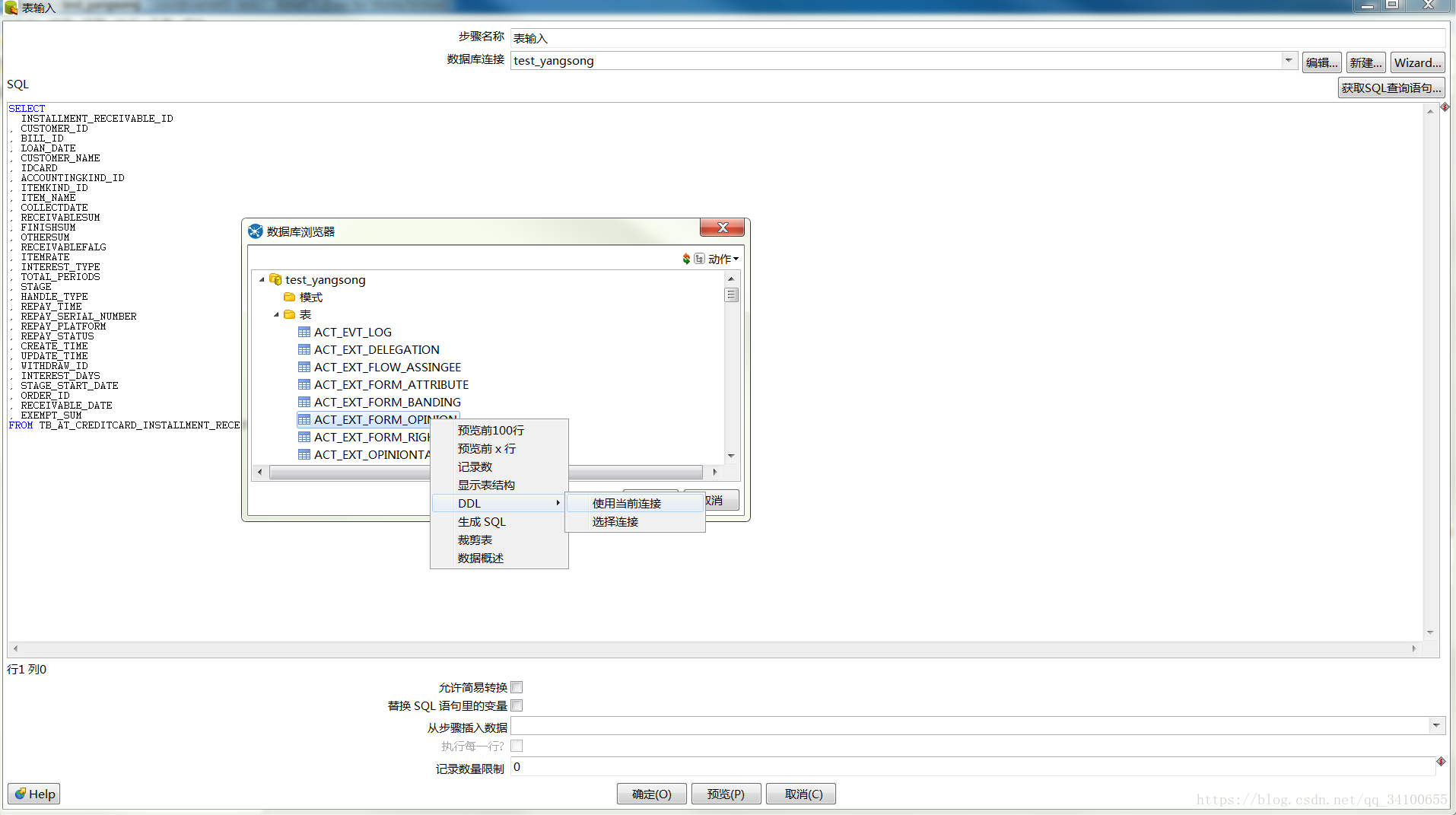1456x815 pixels.
Task: Click the database browser horizontal scrollbar left arrow
Action: (260, 472)
